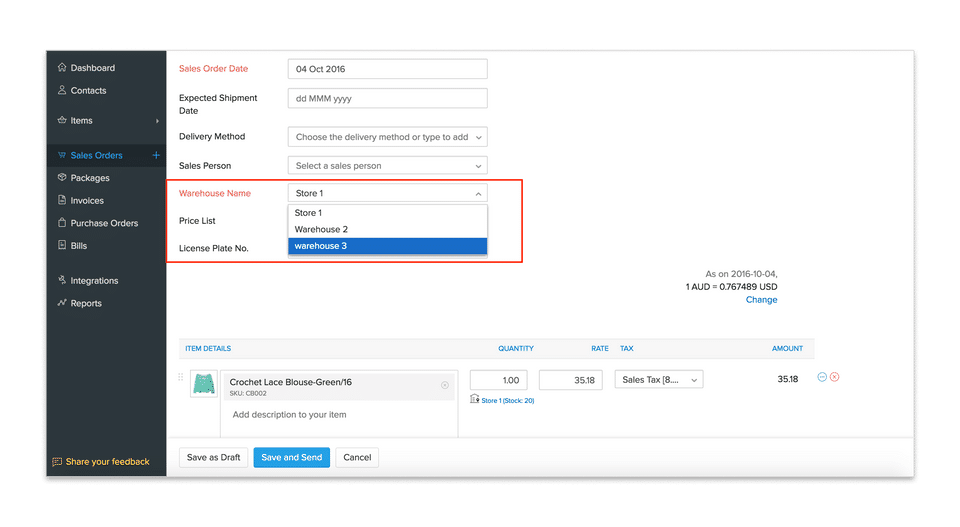
Task: Click the Items basket icon
Action: (62, 120)
